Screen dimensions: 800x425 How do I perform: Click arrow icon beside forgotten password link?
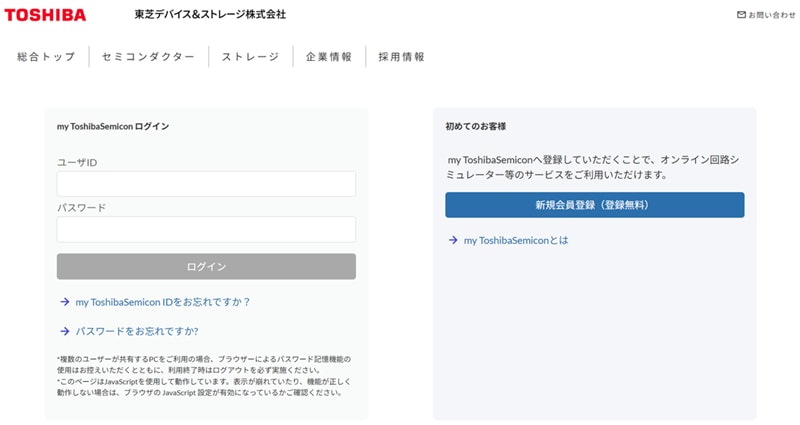pos(65,331)
